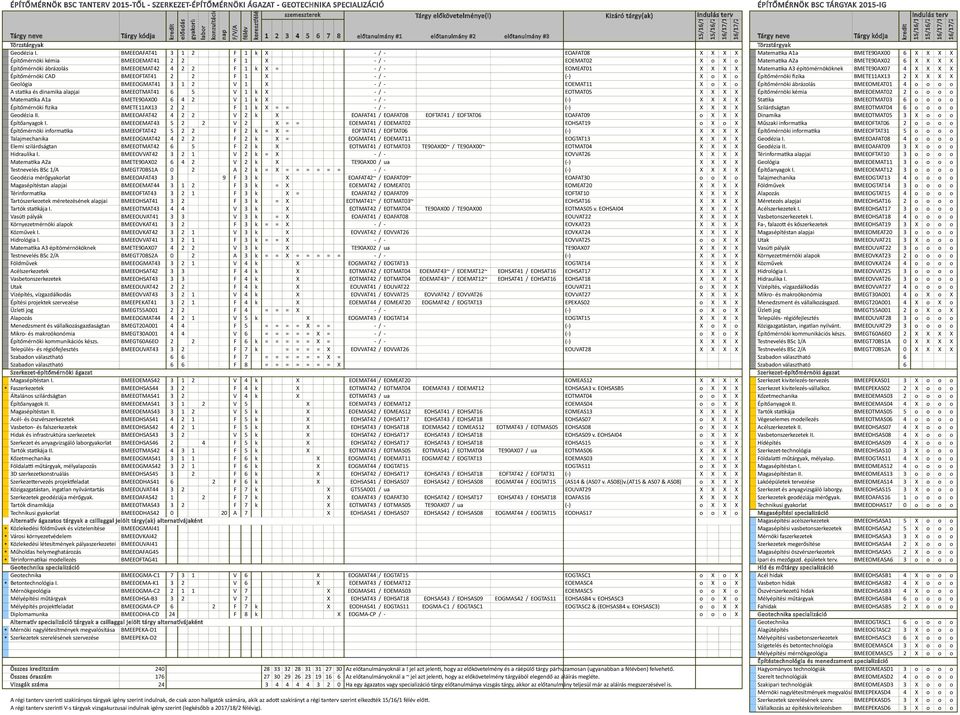The image size is (960, 715).
Task: Click the 'előtanulmány #3' subheader
Action: pyautogui.click(x=526, y=37)
